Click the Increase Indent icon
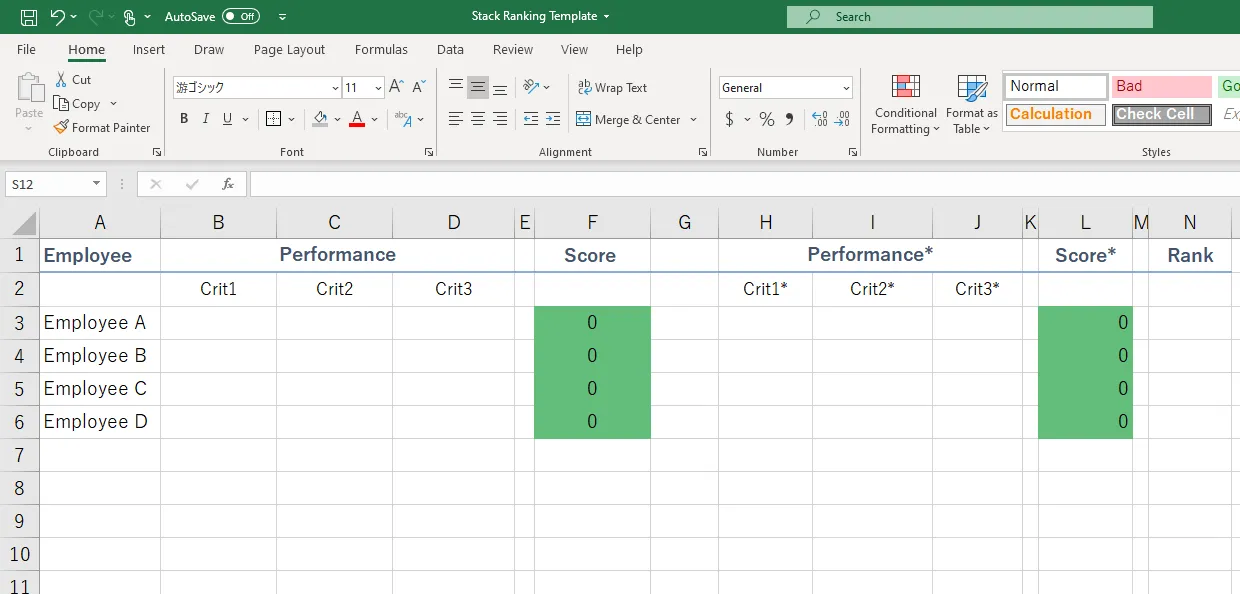Screen dimensions: 1240x594 [x=553, y=120]
